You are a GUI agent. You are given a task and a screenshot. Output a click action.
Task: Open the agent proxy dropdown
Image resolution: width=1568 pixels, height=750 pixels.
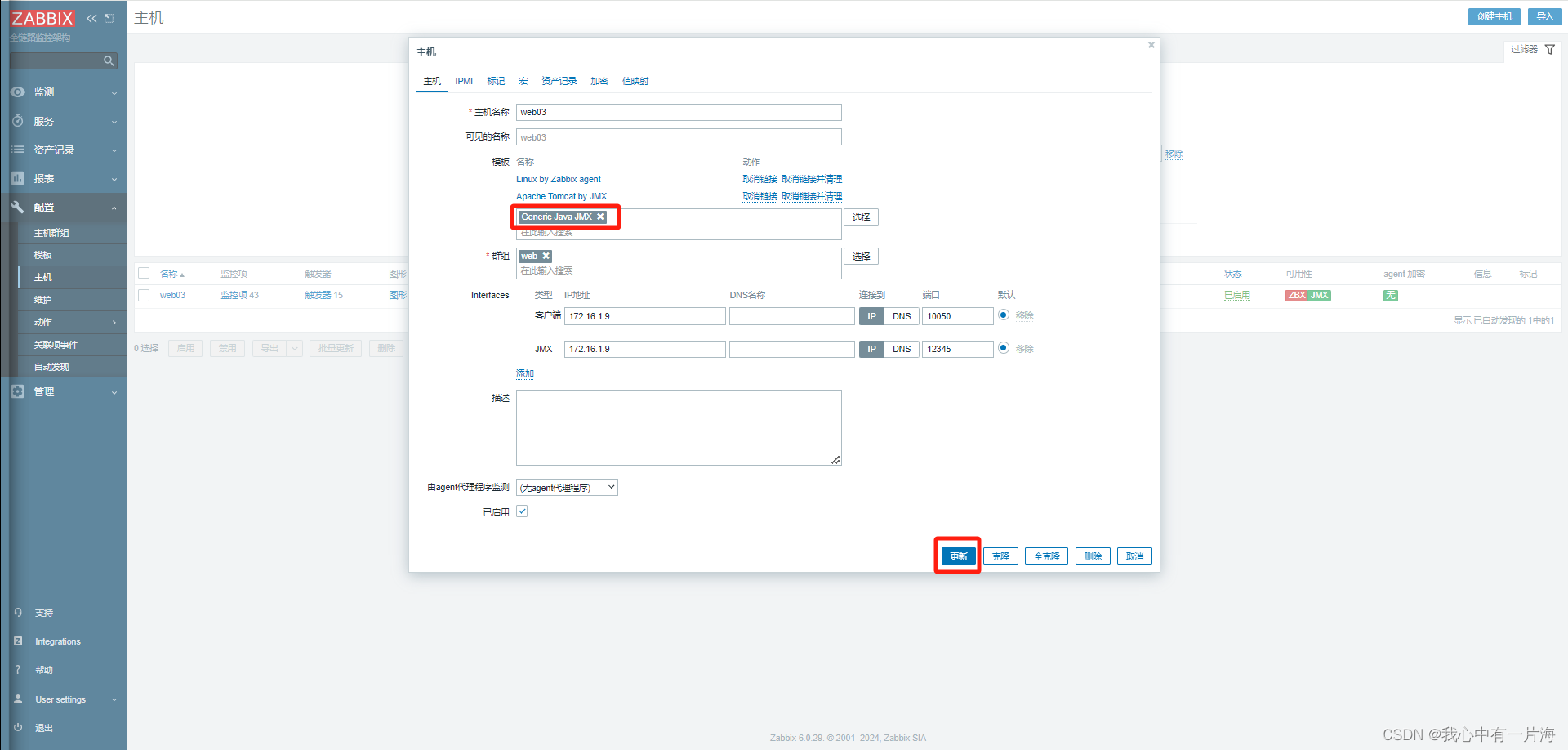click(567, 488)
